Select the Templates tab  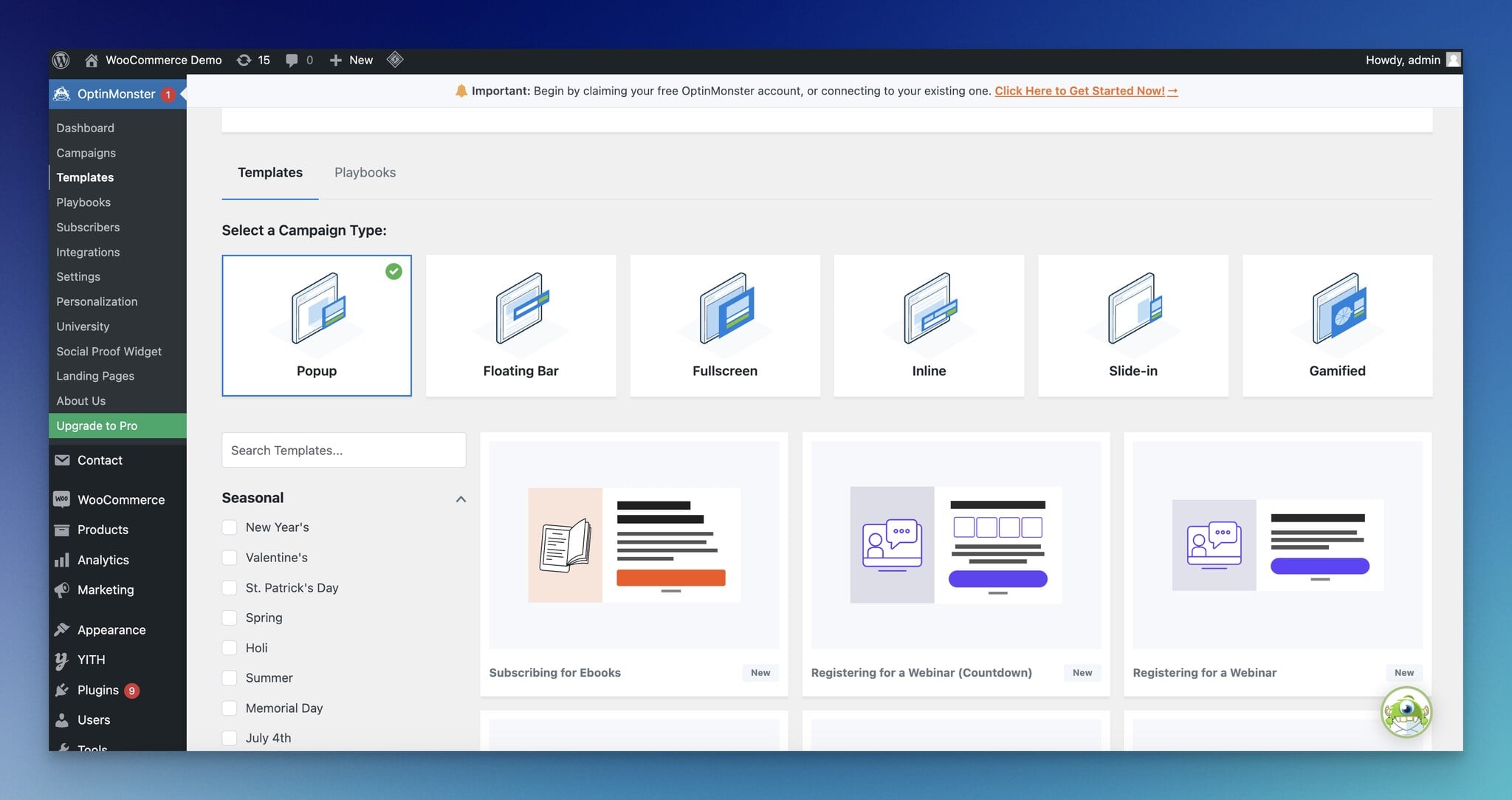[x=270, y=172]
